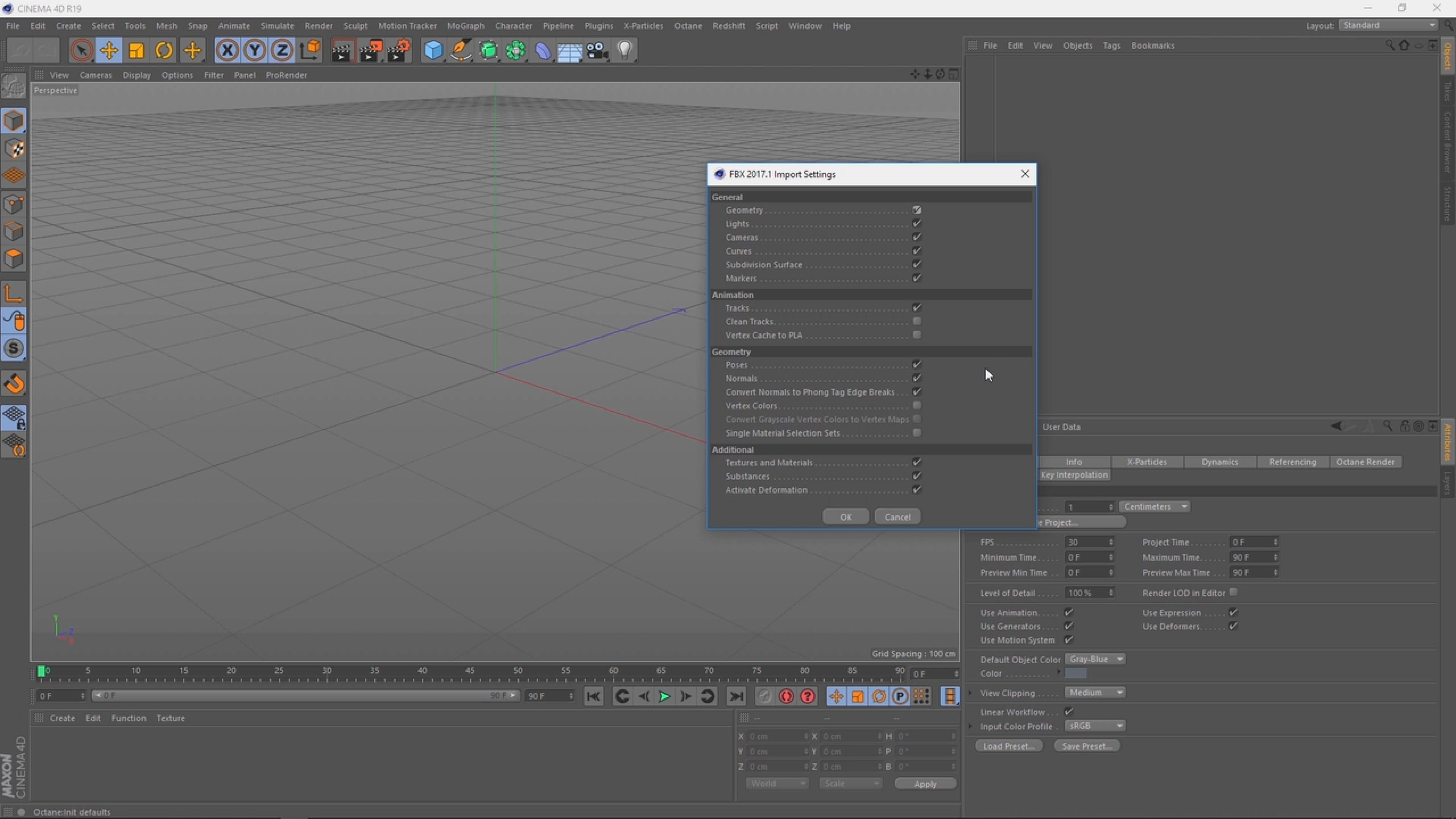Uncheck Textures and Materials option

tap(917, 462)
